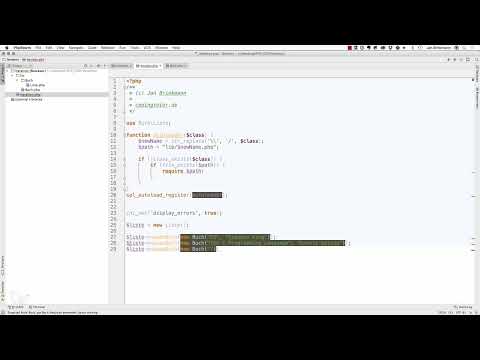This screenshot has width=480, height=360.
Task: Open the Project tool window stripe button
Action: pos(2,73)
